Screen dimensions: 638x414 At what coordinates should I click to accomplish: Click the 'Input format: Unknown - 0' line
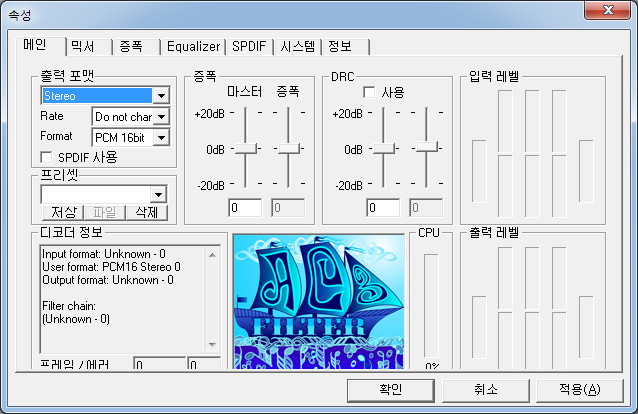pyautogui.click(x=104, y=254)
